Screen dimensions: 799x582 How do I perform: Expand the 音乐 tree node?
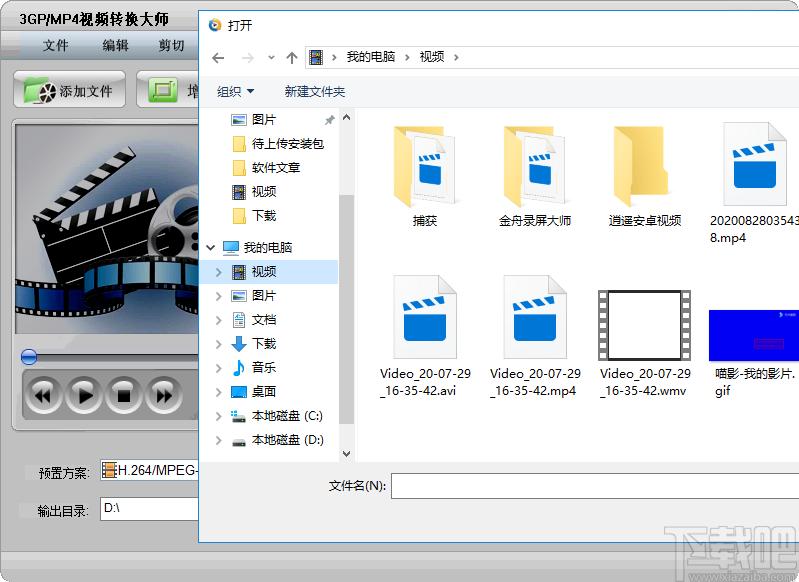coord(219,368)
